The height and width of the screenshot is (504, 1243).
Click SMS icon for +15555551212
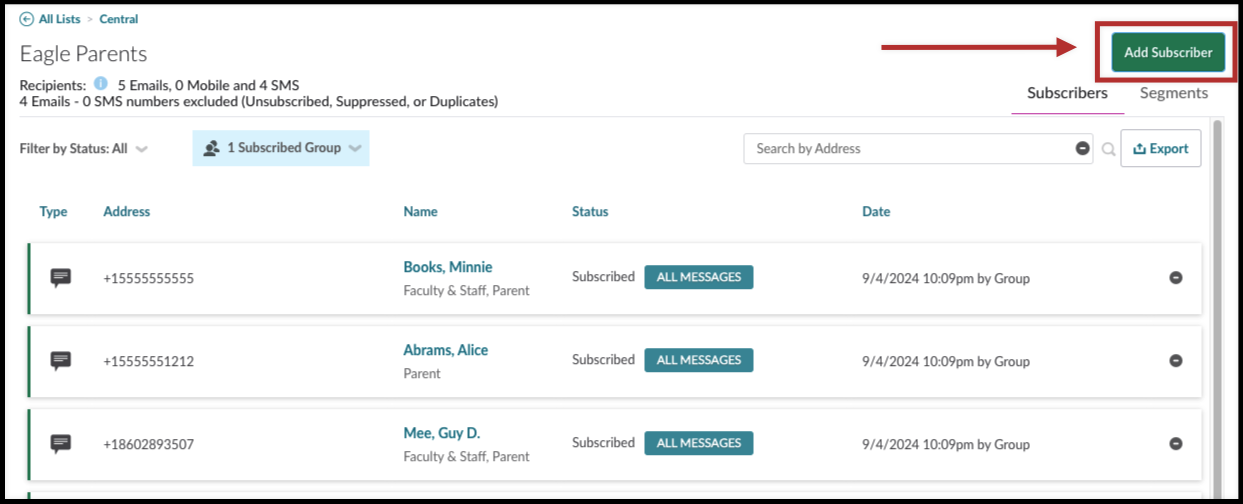click(x=61, y=361)
